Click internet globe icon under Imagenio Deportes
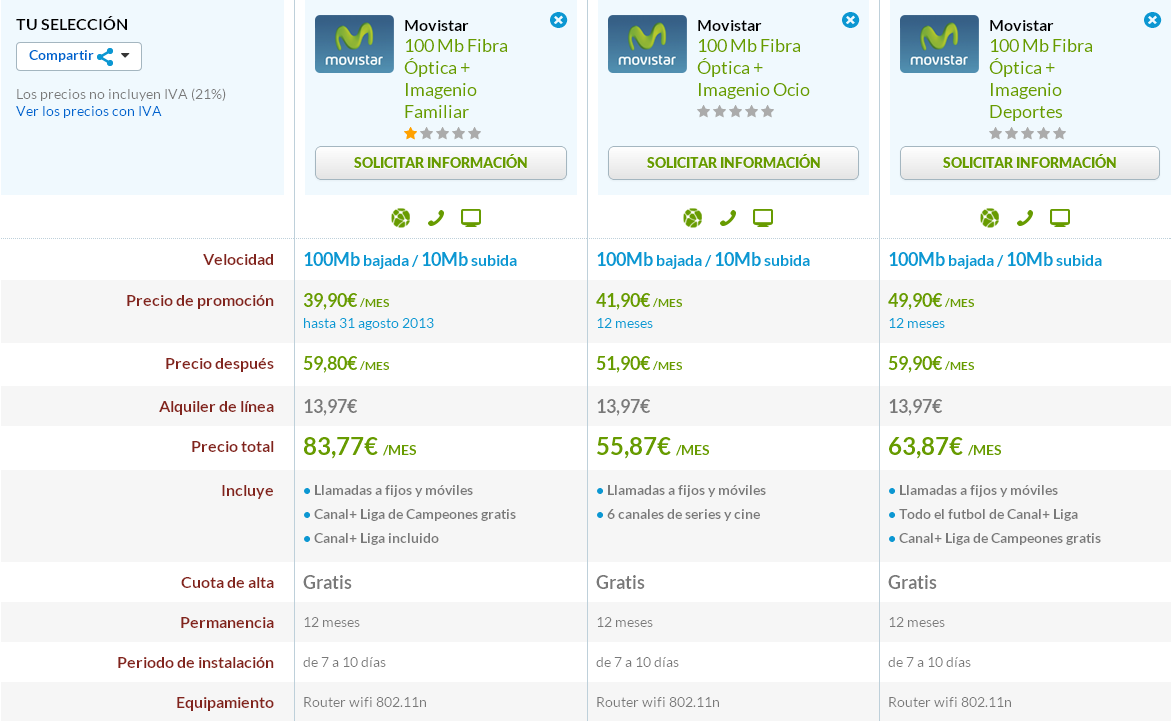Screen dimensions: 1175x721 pos(990,218)
